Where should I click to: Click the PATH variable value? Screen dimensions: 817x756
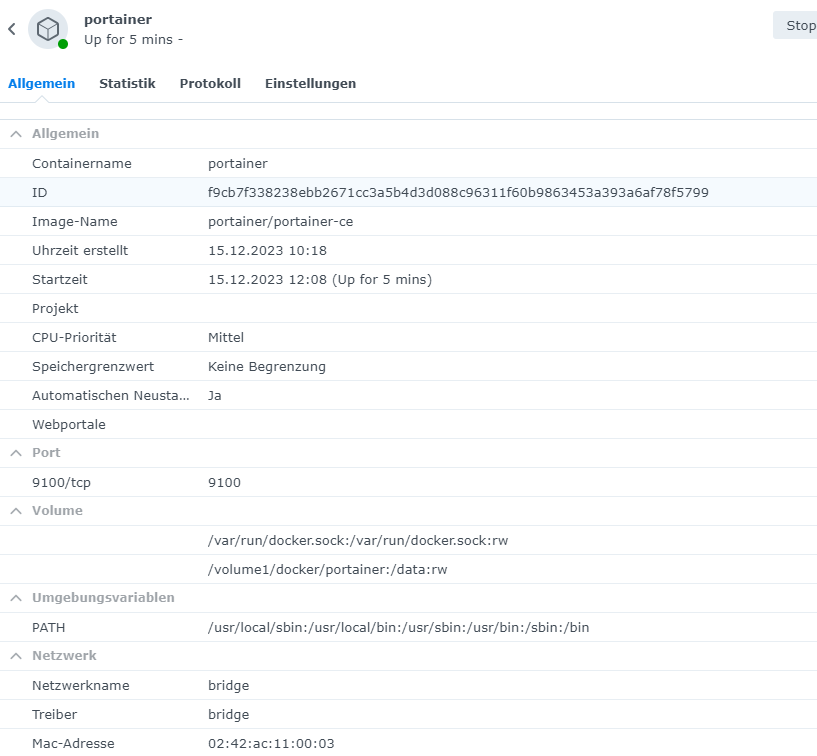coord(399,628)
